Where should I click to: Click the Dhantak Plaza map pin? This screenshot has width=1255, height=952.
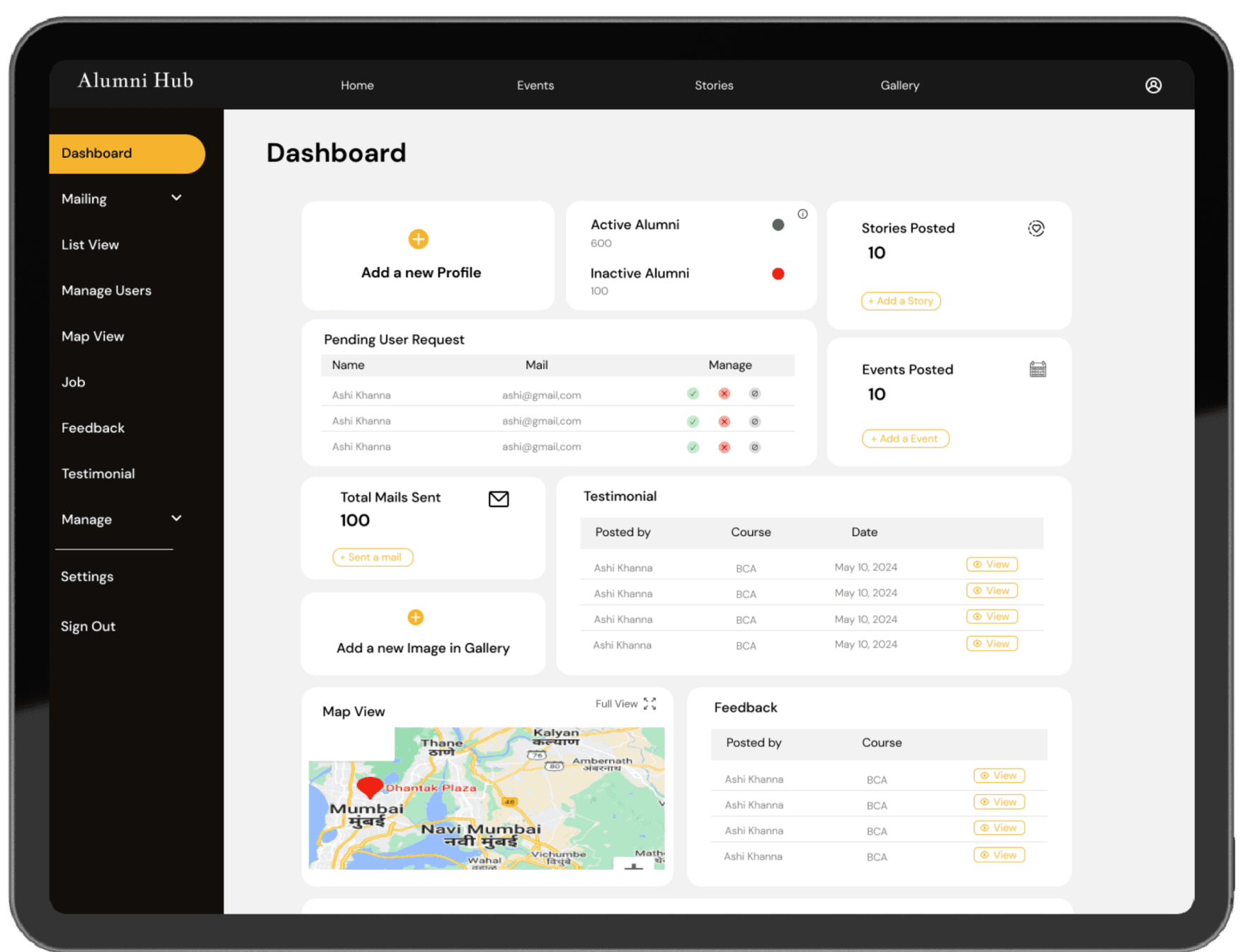[369, 786]
